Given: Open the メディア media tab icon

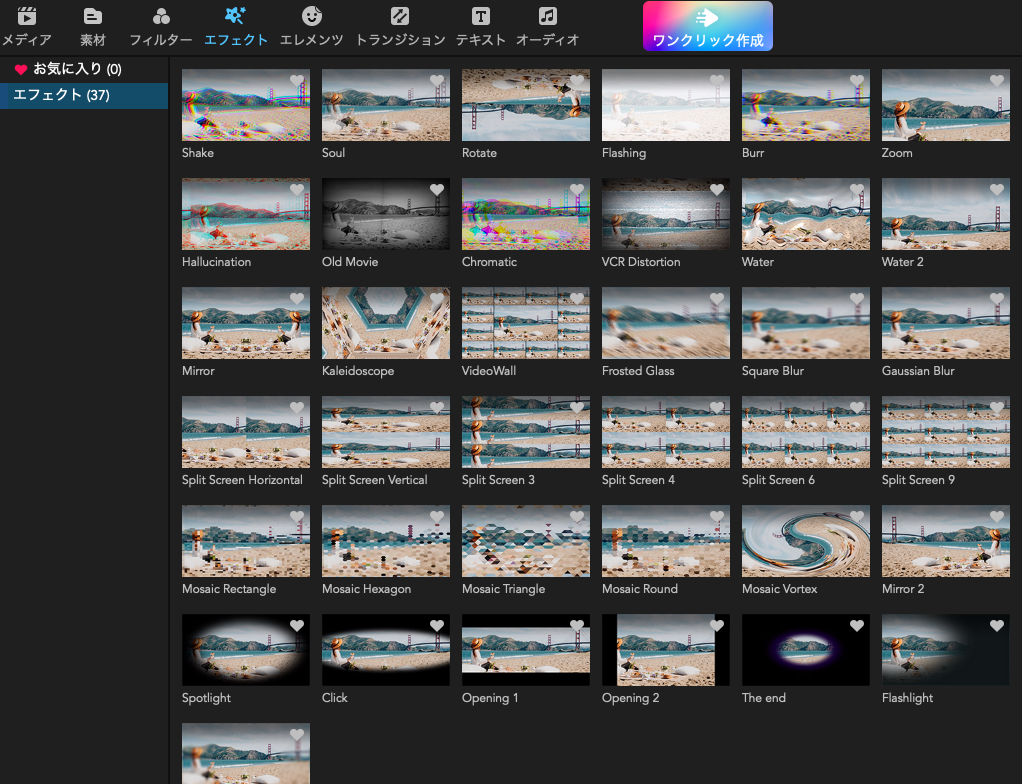Looking at the screenshot, I should pyautogui.click(x=27, y=17).
